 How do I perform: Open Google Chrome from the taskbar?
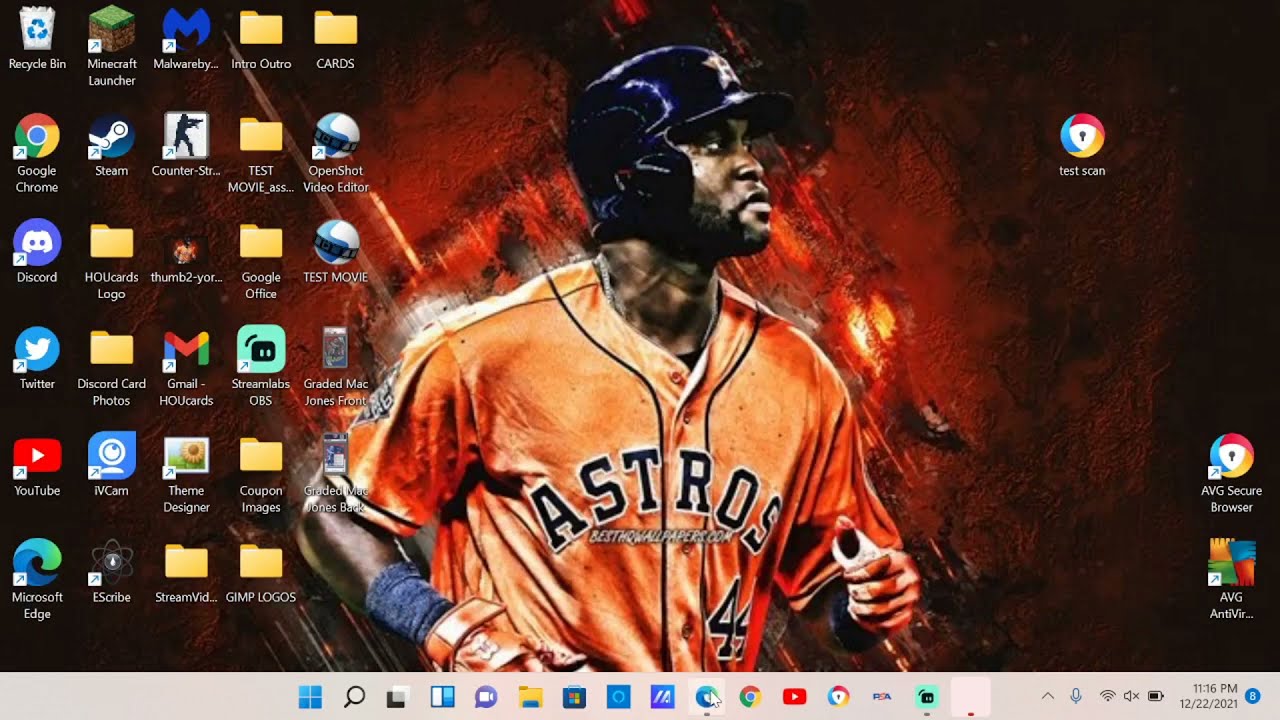click(750, 697)
